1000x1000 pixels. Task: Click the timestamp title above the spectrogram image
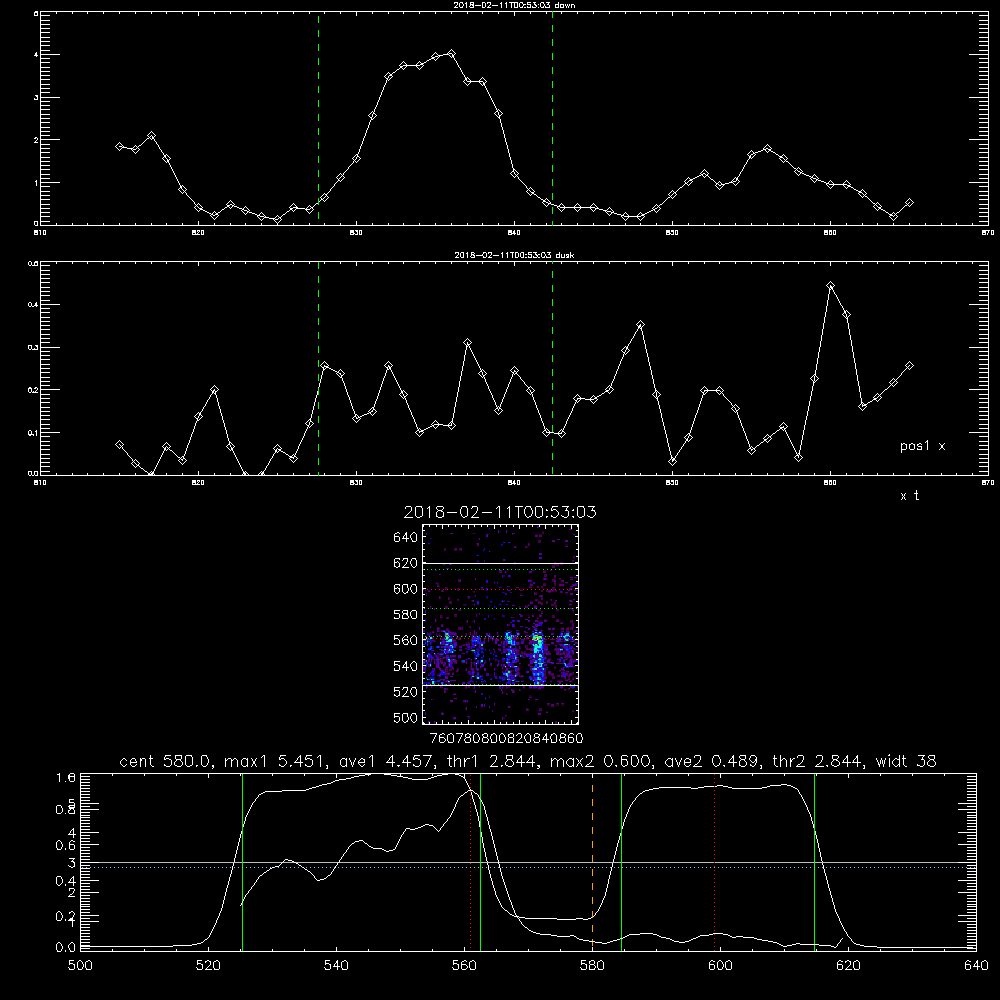tap(500, 512)
